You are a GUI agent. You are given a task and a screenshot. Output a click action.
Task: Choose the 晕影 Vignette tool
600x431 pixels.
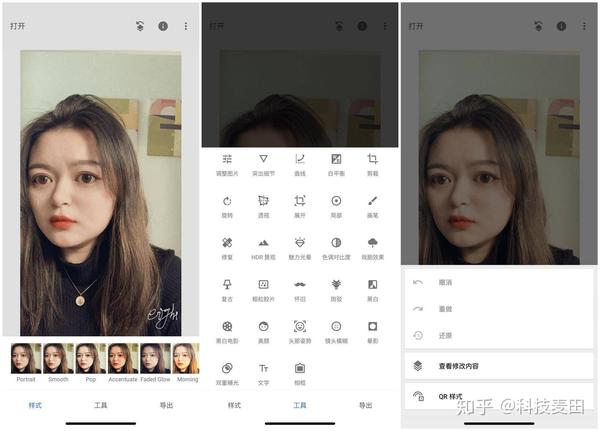[372, 332]
